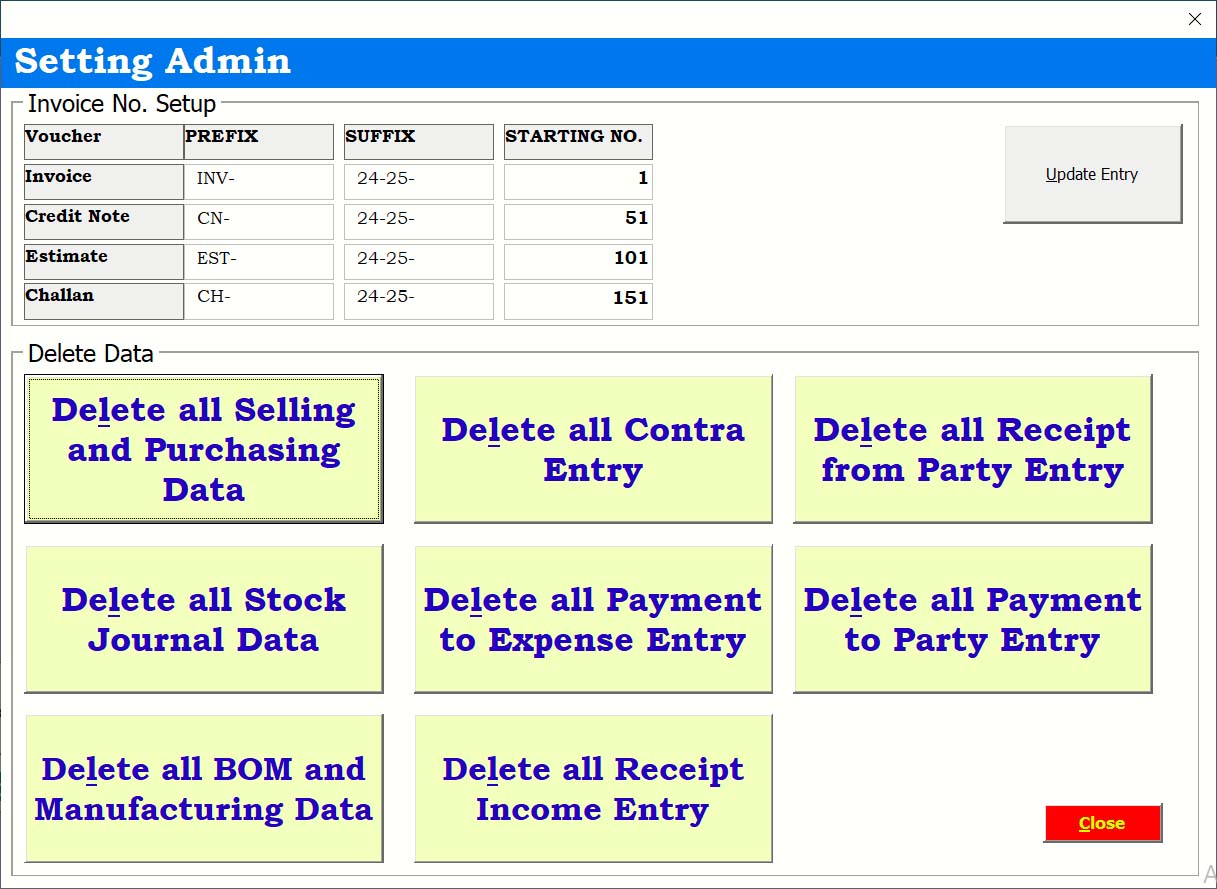Click Delete all Payment to Expense Entry
Viewport: 1217px width, 889px height.
pyautogui.click(x=593, y=619)
